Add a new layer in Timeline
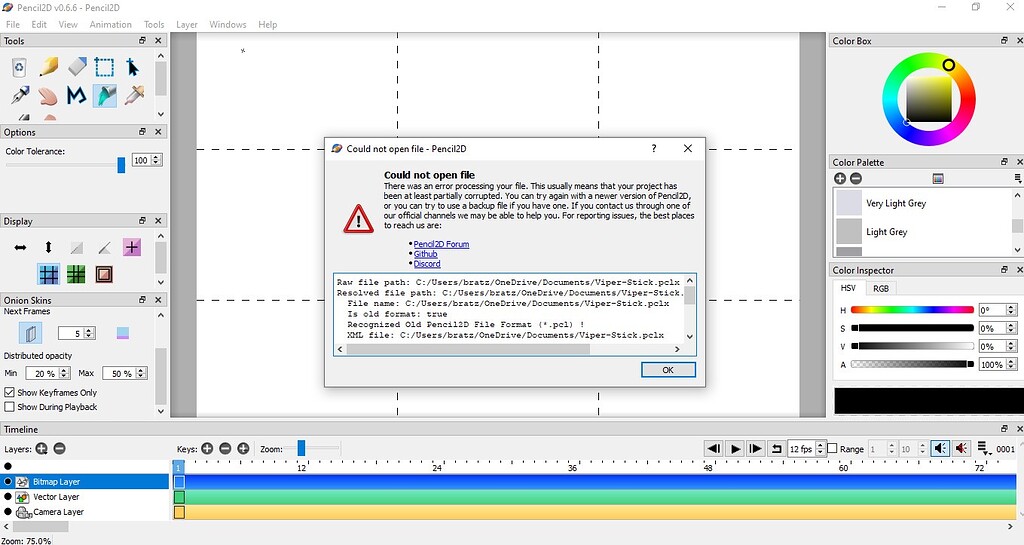This screenshot has width=1024, height=545. pyautogui.click(x=42, y=448)
